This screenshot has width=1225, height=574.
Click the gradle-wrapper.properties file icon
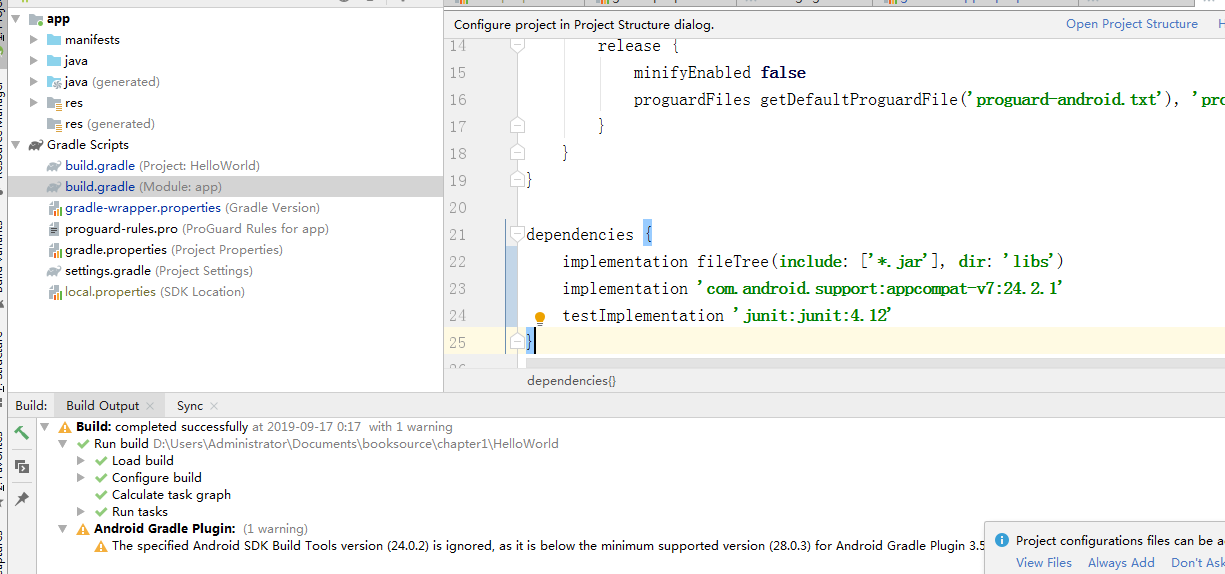(55, 208)
